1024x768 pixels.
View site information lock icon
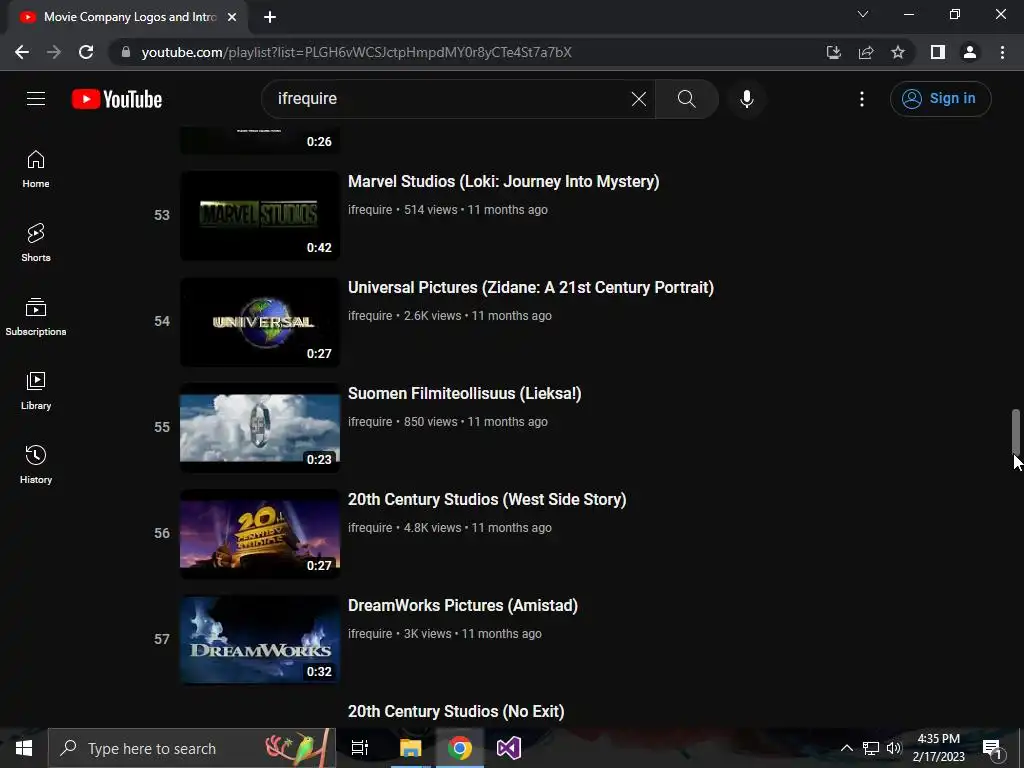pyautogui.click(x=126, y=52)
